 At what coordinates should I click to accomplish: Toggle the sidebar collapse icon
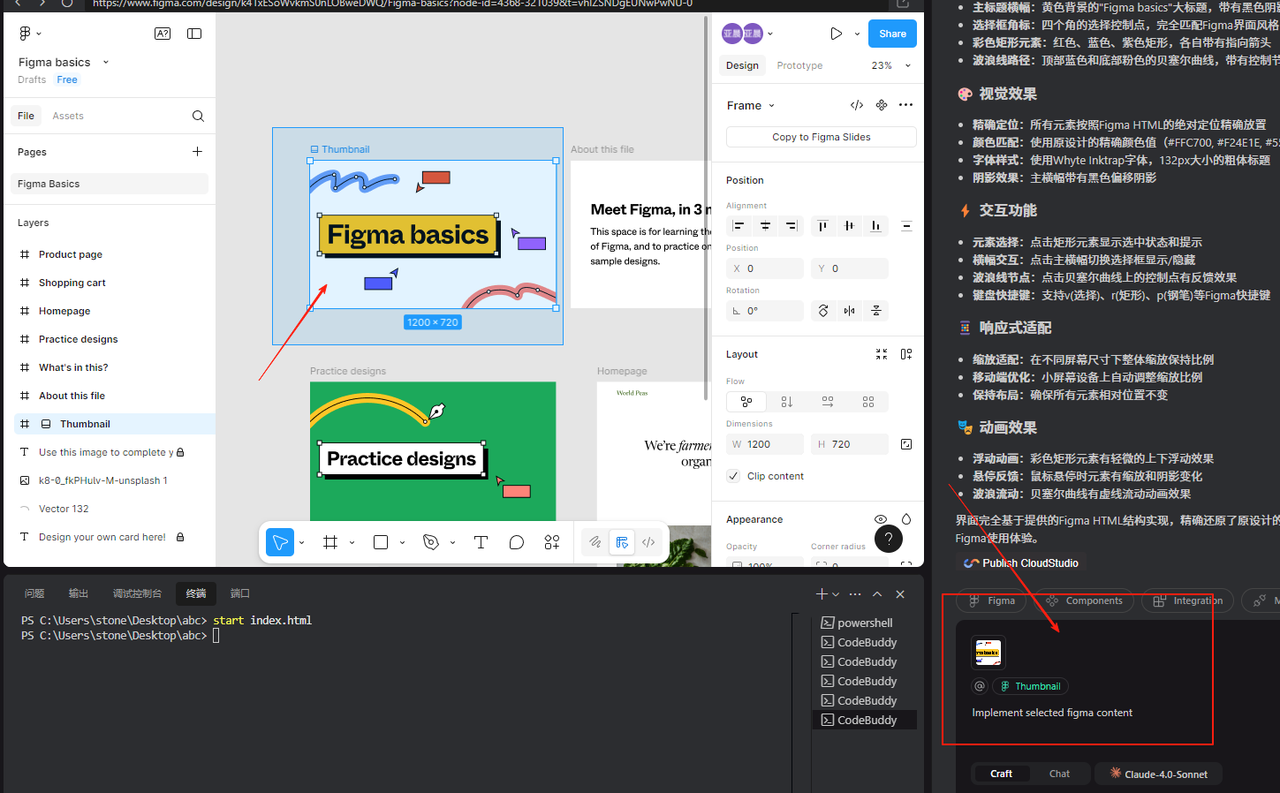[x=194, y=34]
